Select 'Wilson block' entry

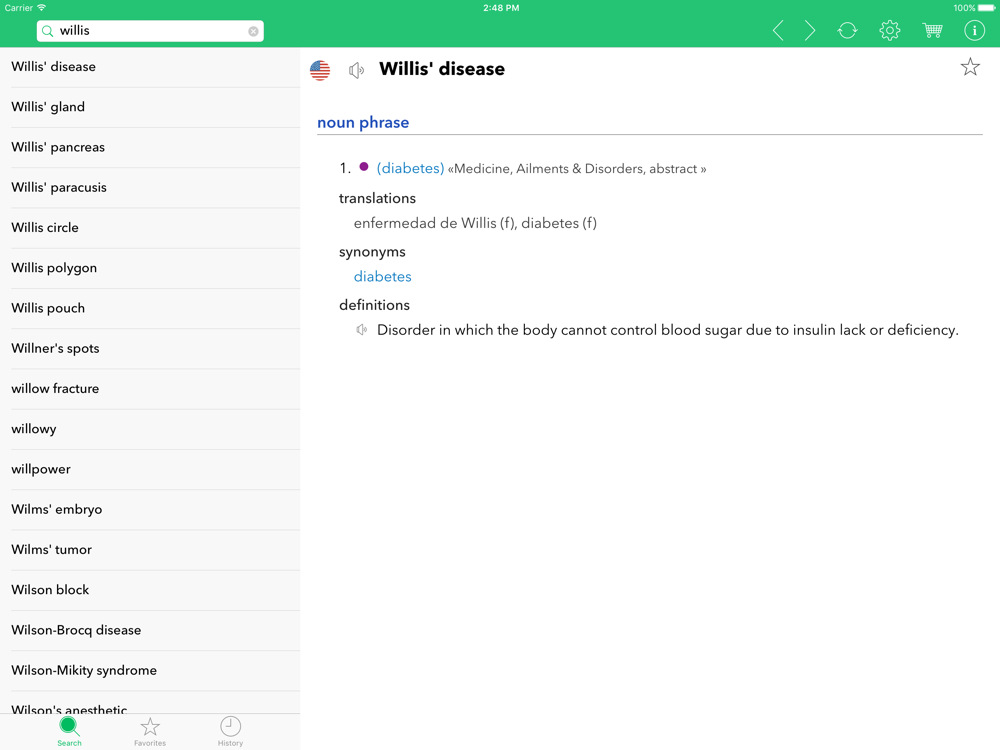(x=150, y=589)
